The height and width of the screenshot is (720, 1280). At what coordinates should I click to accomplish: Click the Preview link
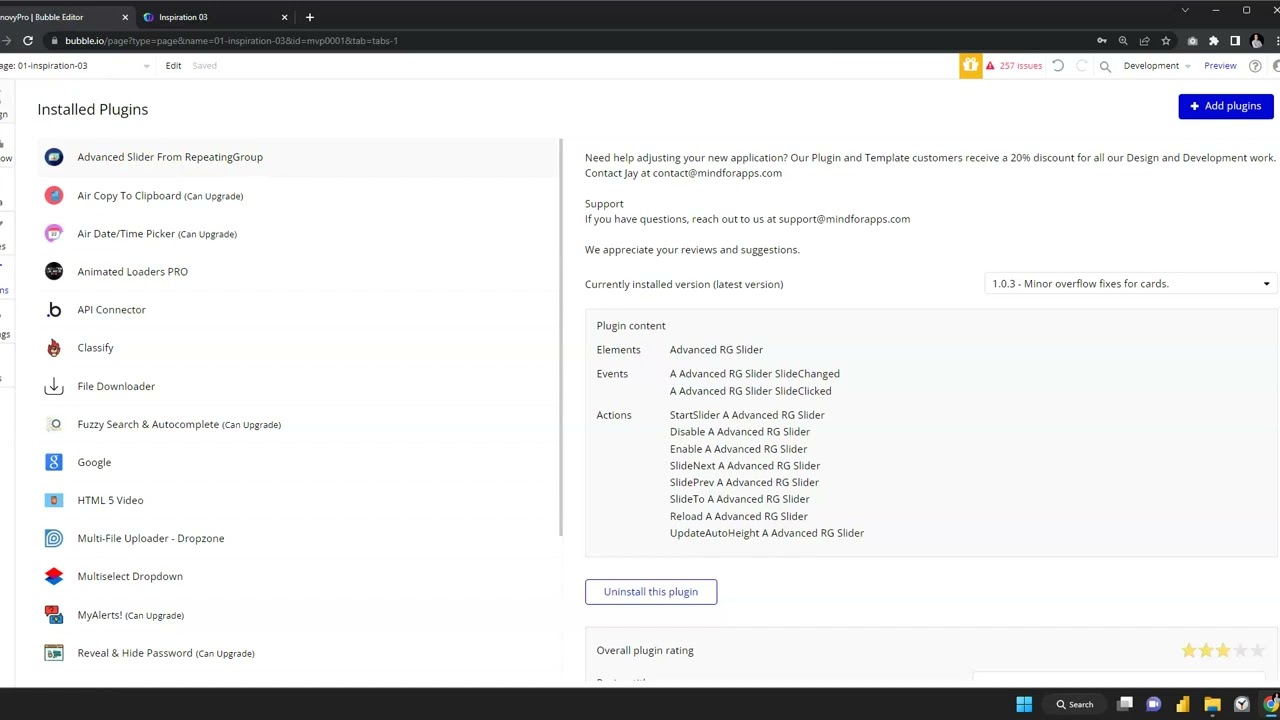click(1220, 66)
